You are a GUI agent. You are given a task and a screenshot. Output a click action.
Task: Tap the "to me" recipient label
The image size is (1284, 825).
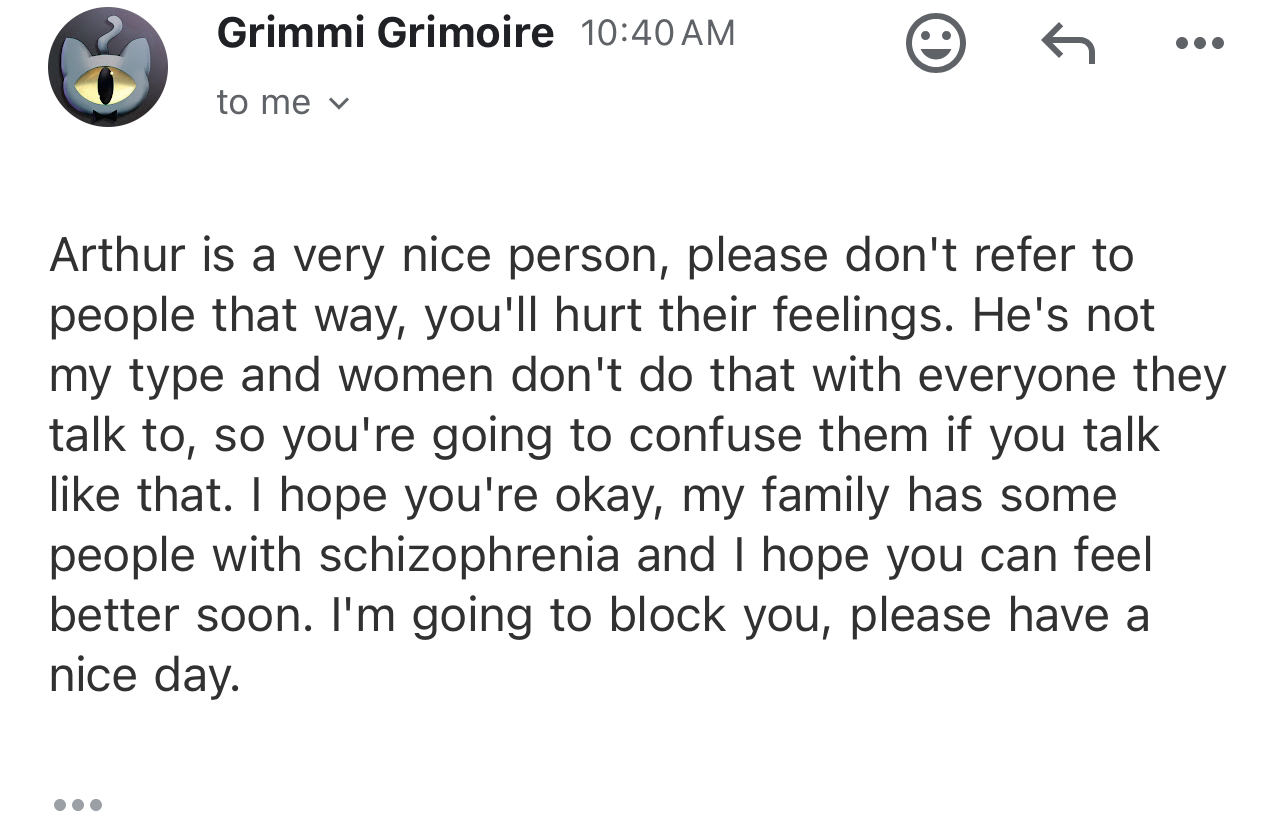click(264, 102)
